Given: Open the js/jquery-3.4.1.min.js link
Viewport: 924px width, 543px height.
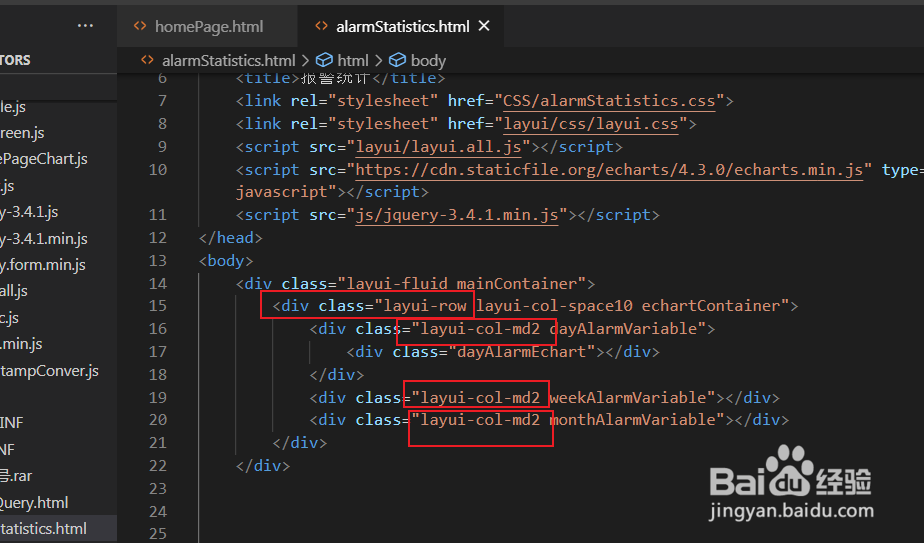Looking at the screenshot, I should click(x=457, y=215).
